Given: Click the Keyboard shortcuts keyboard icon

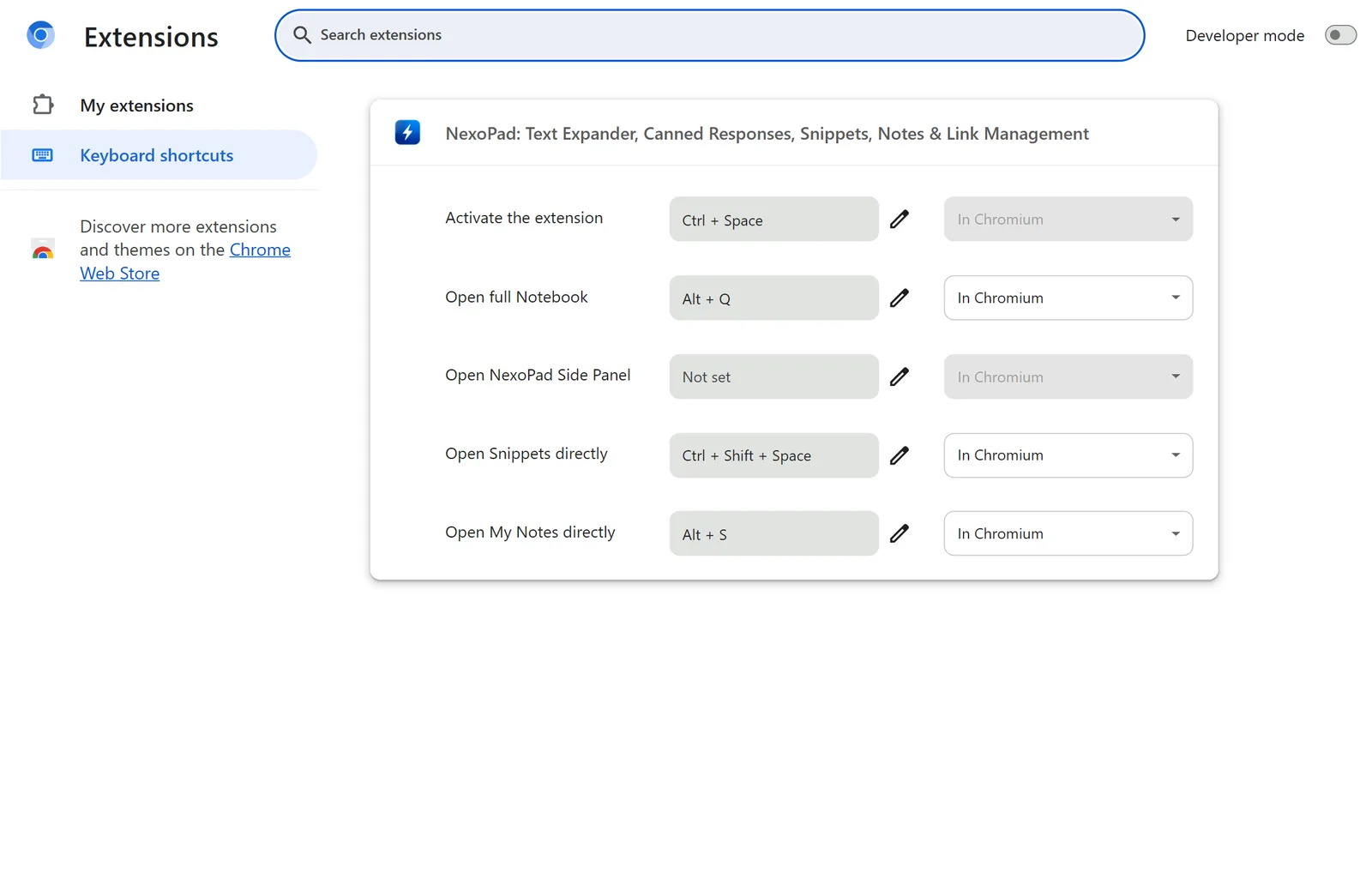Looking at the screenshot, I should (x=42, y=155).
